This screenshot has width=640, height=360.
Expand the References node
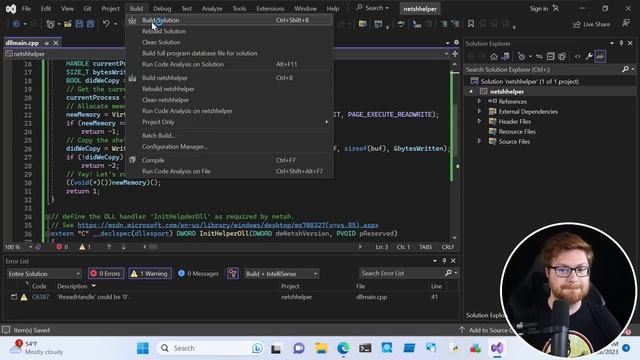[480, 101]
